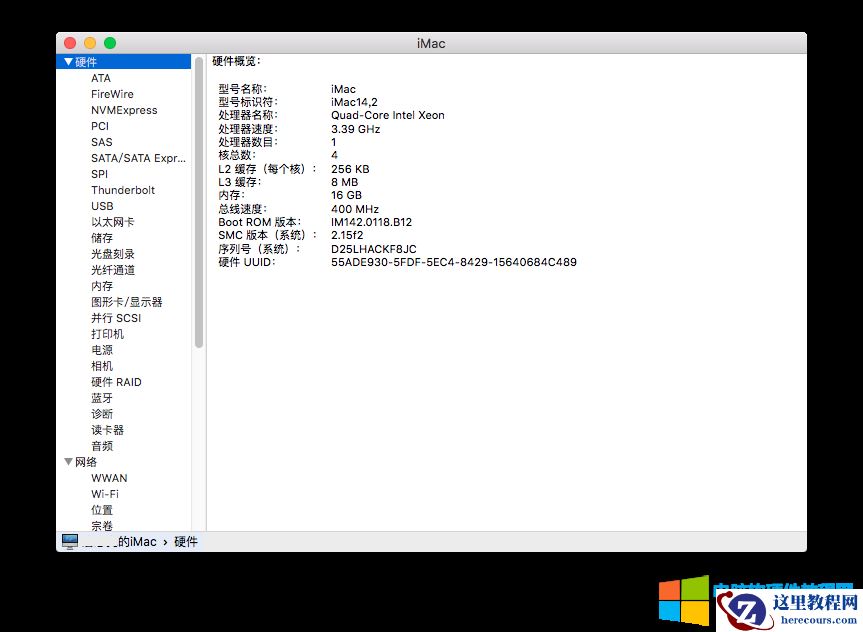Viewport: 863px width, 632px height.
Task: Select 储存 in the sidebar
Action: coord(102,238)
